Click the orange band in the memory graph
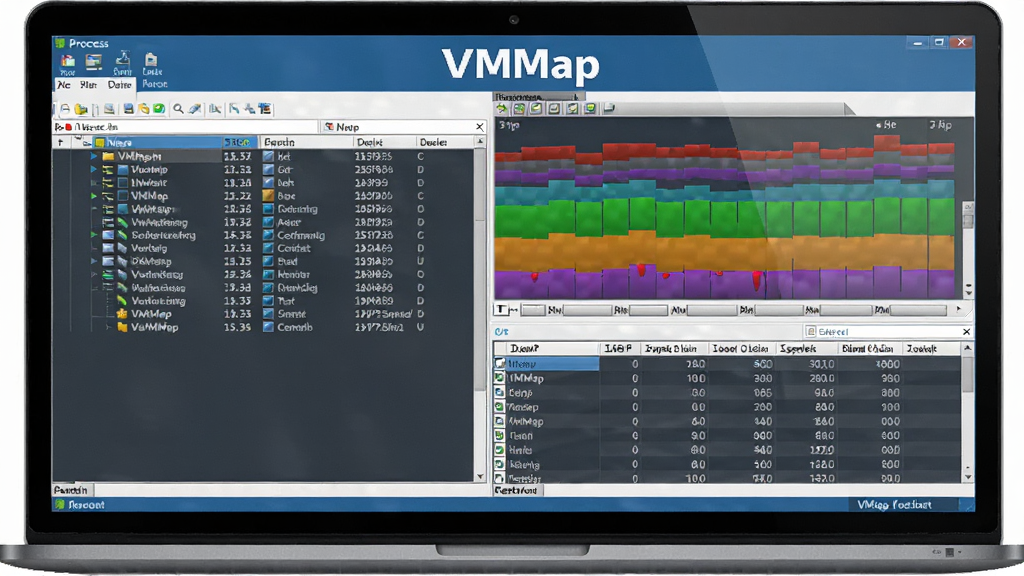The width and height of the screenshot is (1024, 576). 725,253
